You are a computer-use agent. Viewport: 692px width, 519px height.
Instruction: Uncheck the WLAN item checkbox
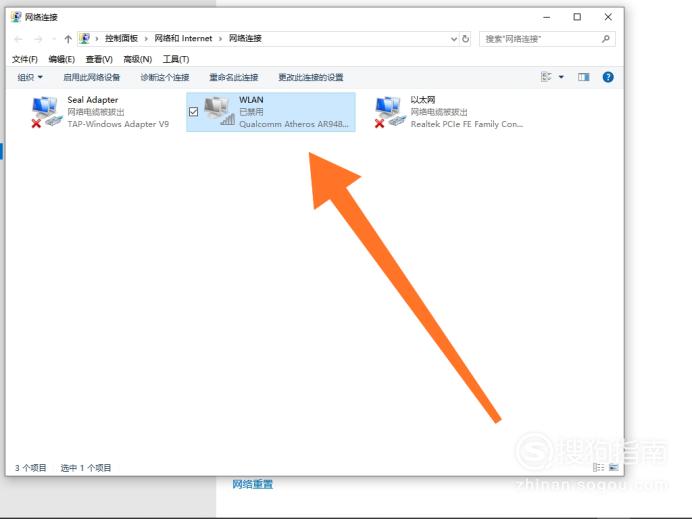194,111
